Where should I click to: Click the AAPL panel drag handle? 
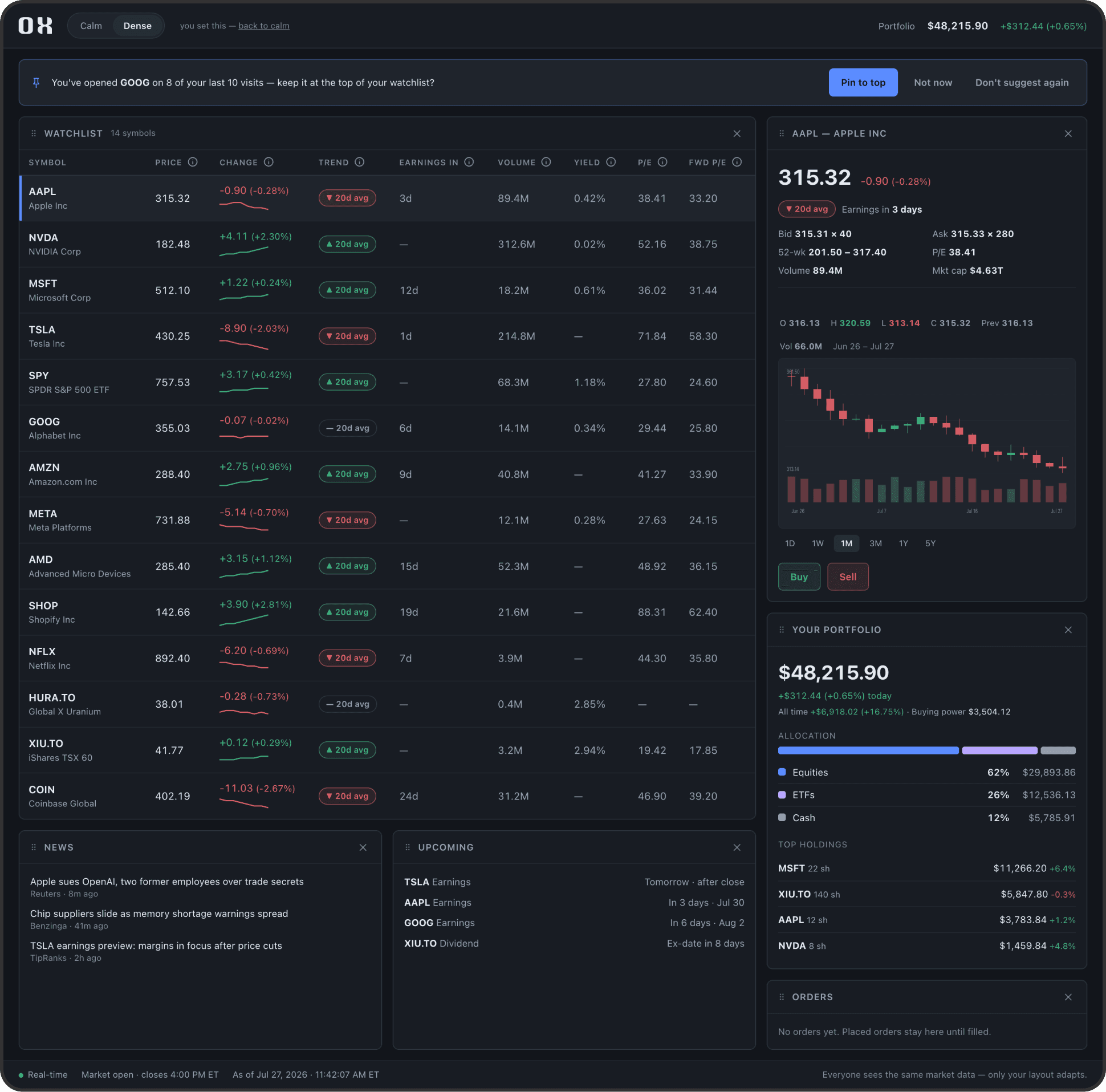[782, 133]
